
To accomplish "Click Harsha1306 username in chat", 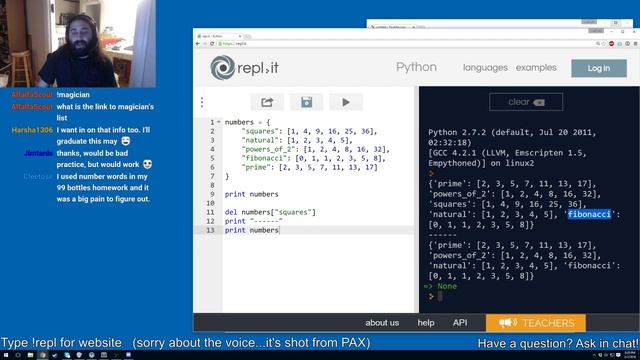I will (x=32, y=130).
